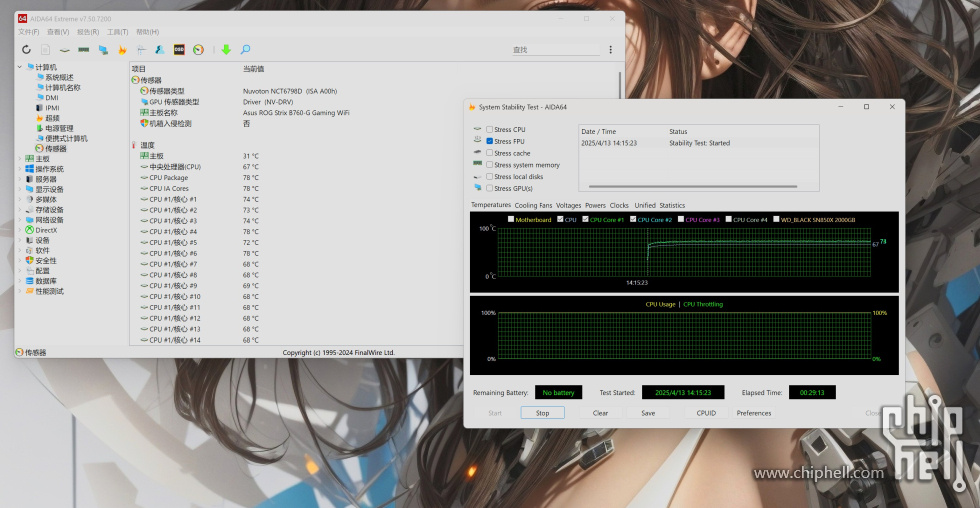This screenshot has height=508, width=980.
Task: Expand the 操作系统 tree node
Action: (x=20, y=169)
